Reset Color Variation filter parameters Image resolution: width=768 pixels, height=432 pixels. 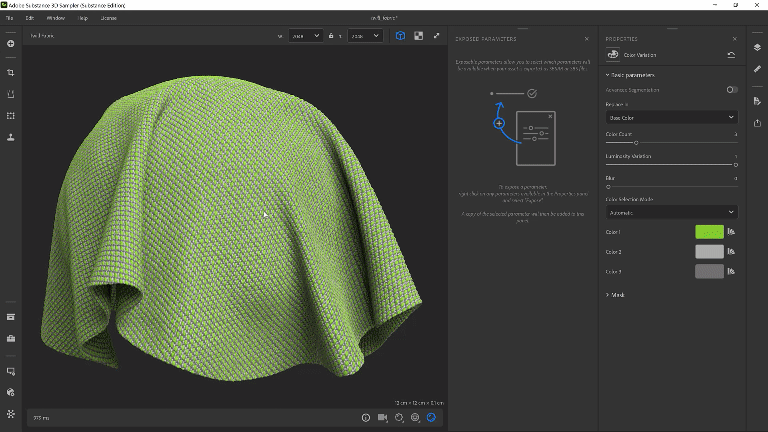tap(732, 55)
